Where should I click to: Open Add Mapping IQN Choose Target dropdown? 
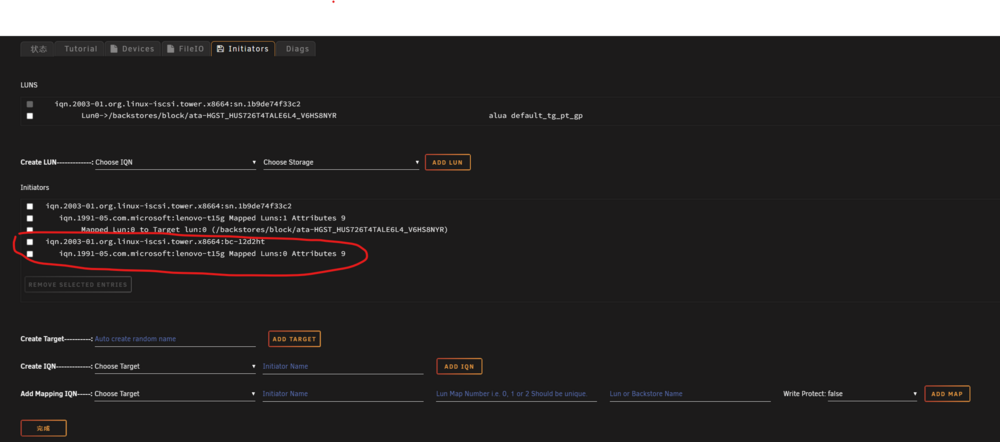(x=175, y=394)
